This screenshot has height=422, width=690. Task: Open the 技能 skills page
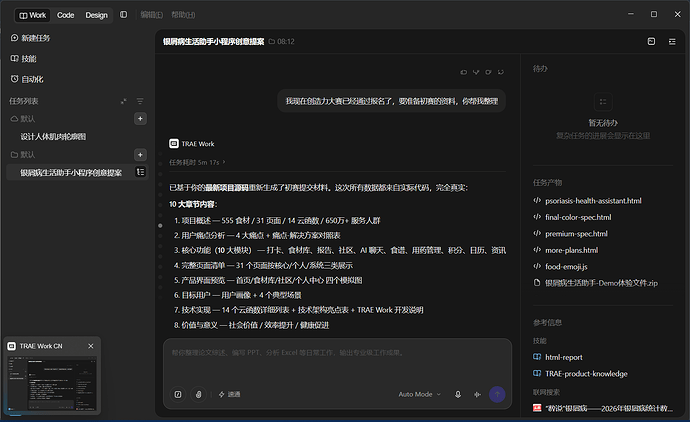(24, 59)
